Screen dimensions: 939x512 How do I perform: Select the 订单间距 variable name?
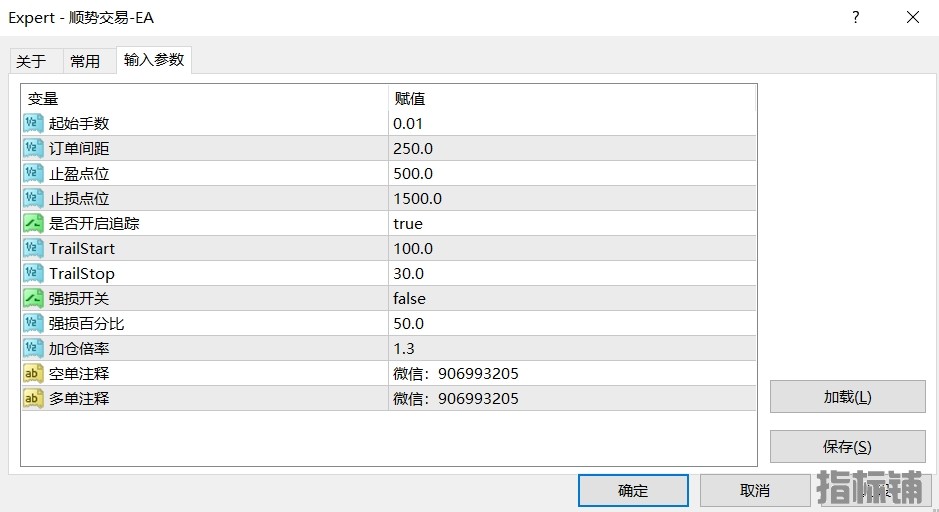79,149
